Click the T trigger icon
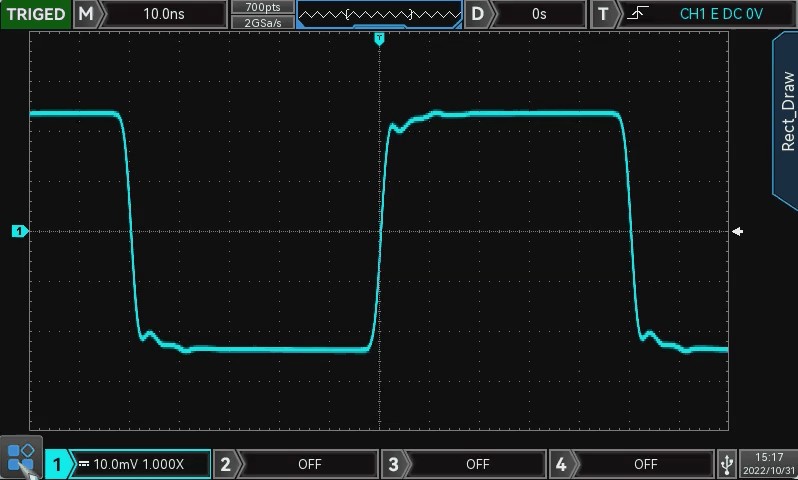Screen dimensions: 798x480 pyautogui.click(x=603, y=14)
